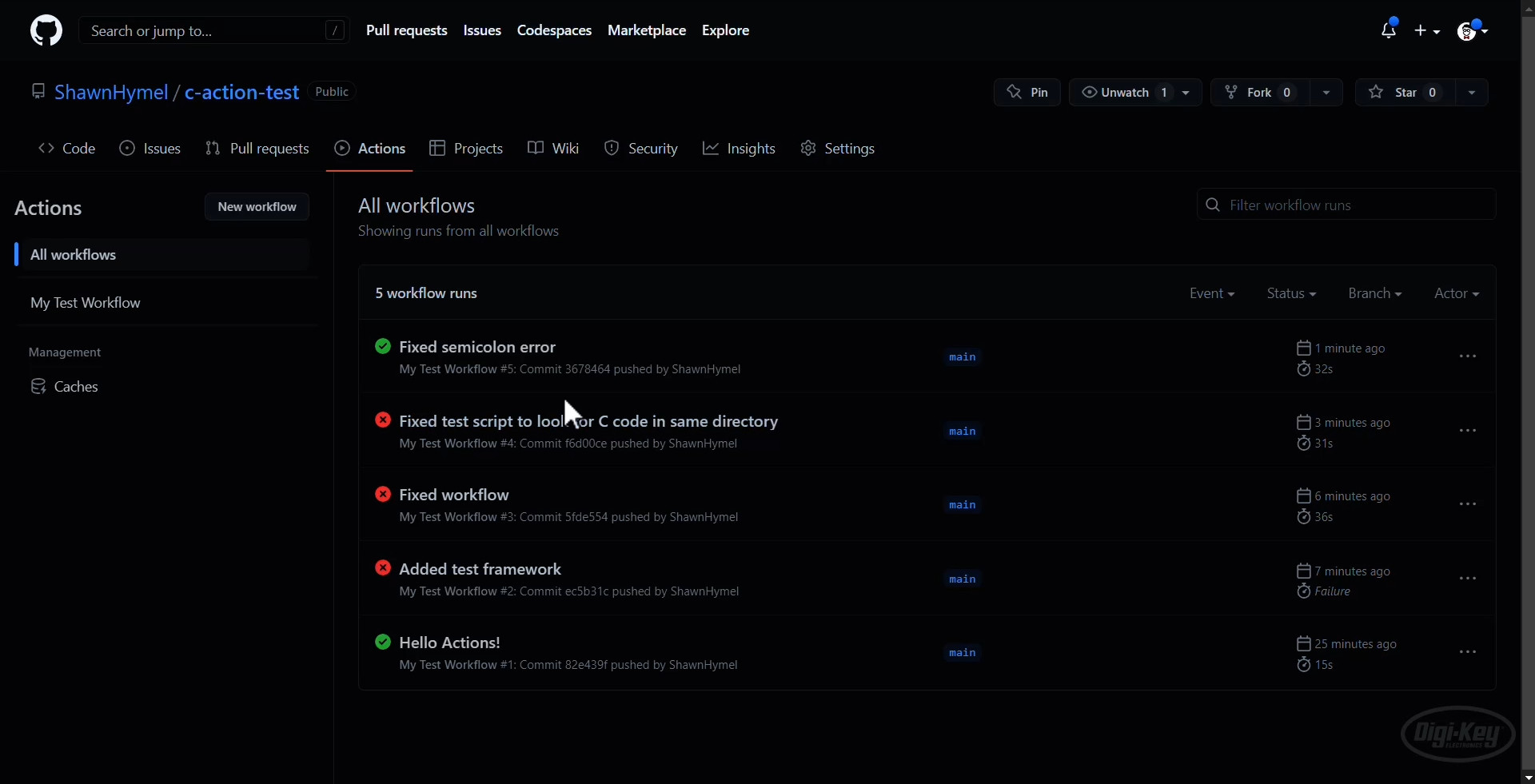Open Caches in the Management sidebar

tap(74, 387)
